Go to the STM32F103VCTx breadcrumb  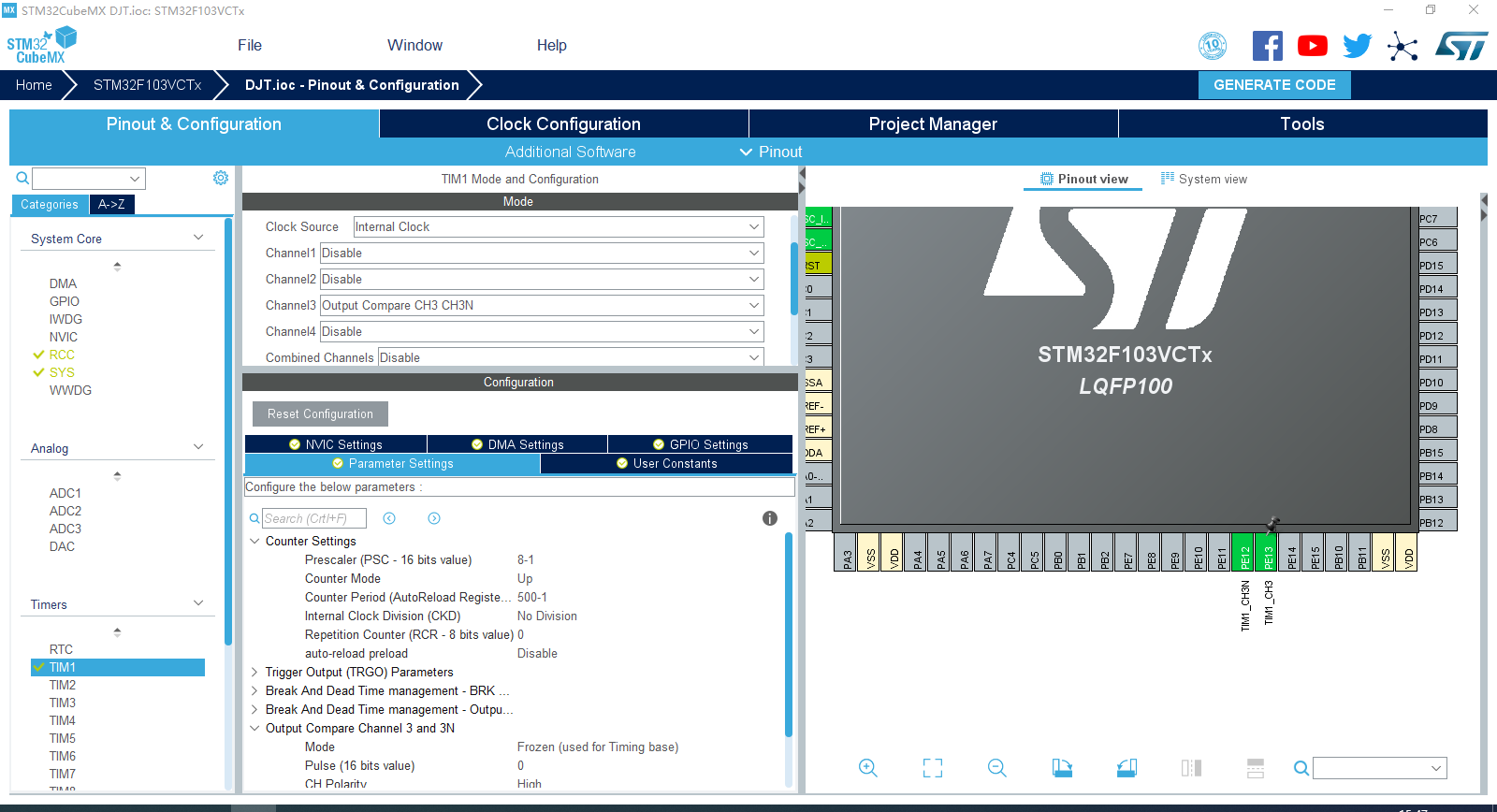pos(147,84)
